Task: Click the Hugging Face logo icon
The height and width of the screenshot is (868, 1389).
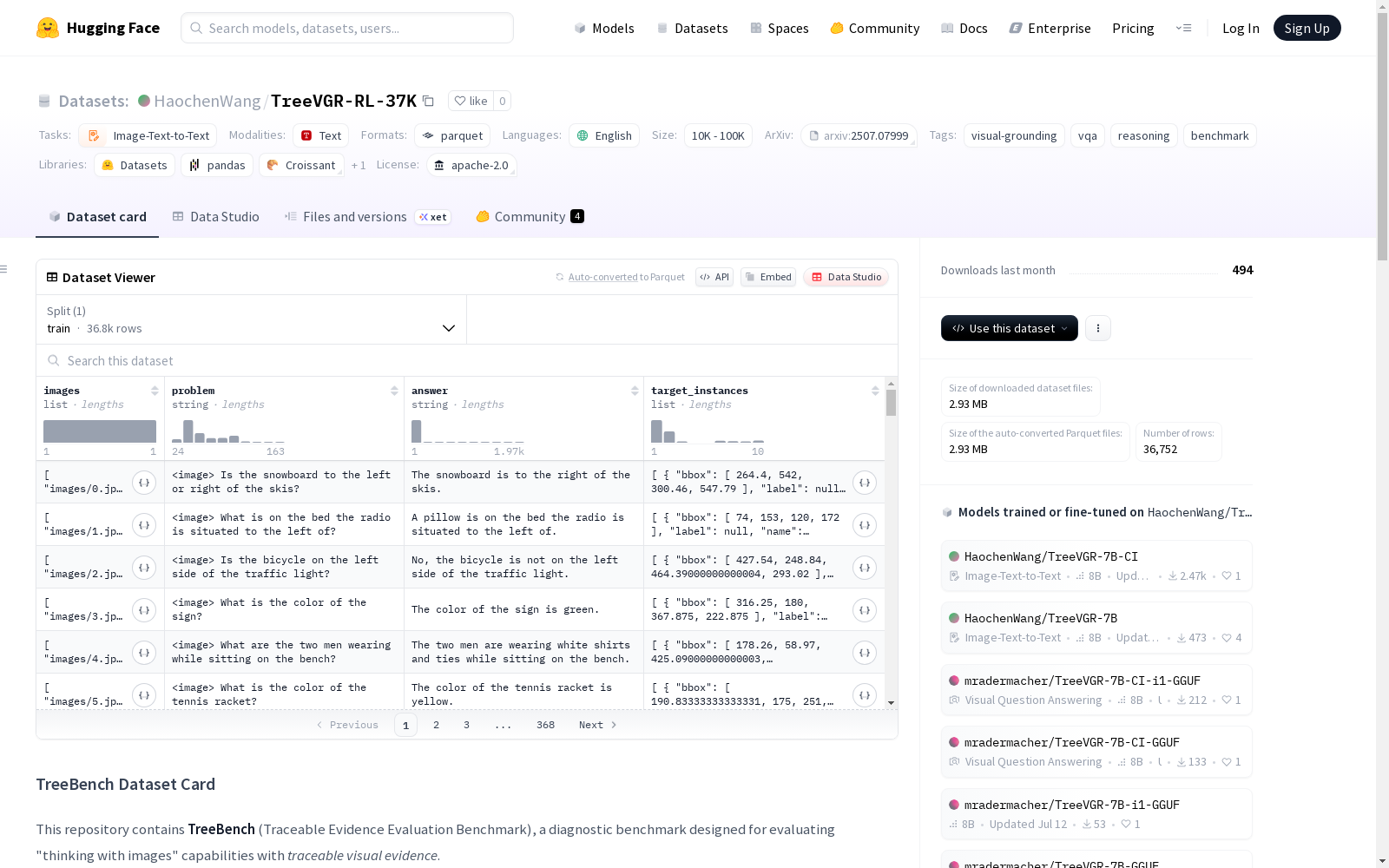Action: [48, 28]
